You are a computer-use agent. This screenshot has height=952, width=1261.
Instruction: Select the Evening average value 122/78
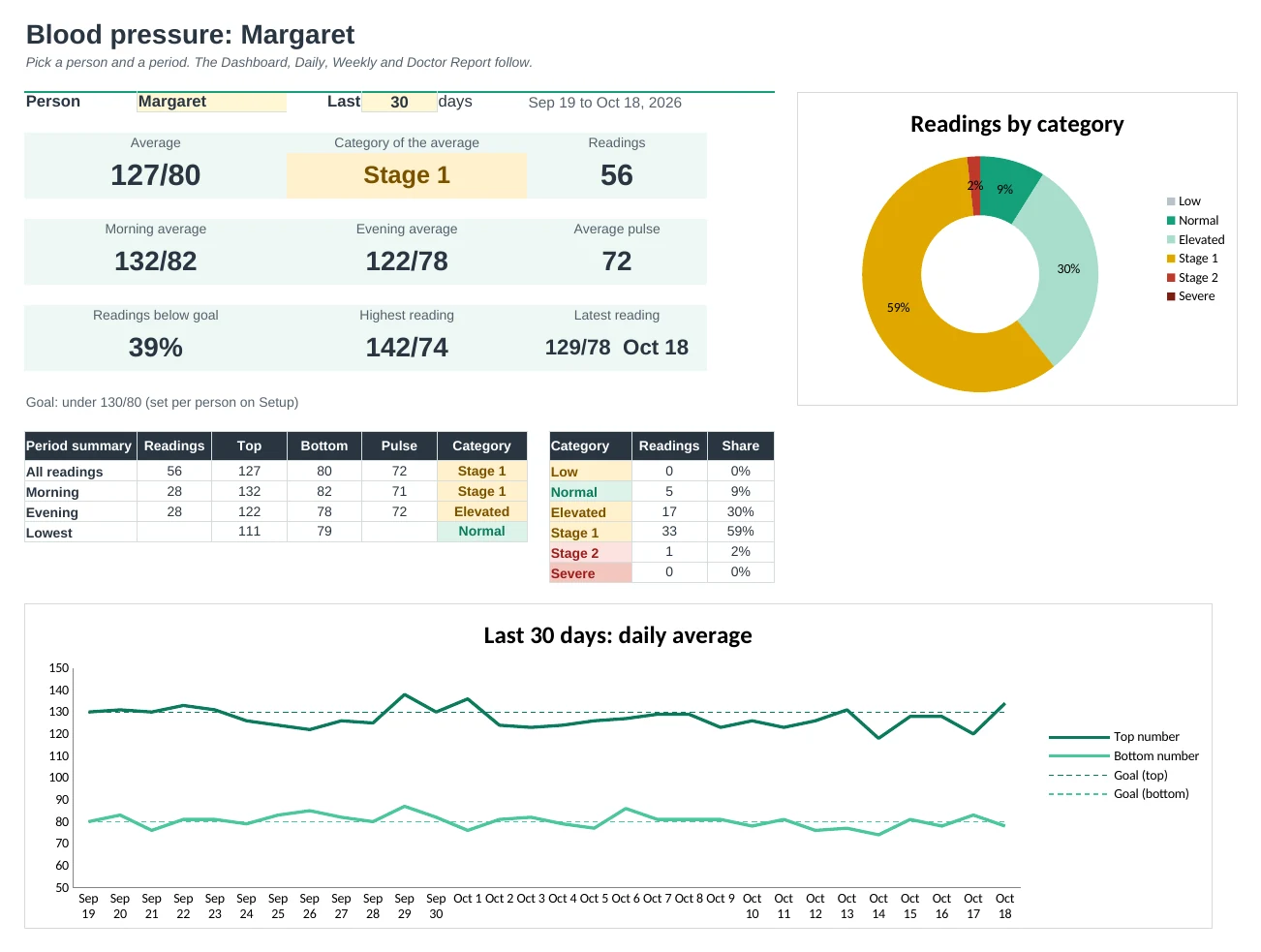click(x=407, y=261)
